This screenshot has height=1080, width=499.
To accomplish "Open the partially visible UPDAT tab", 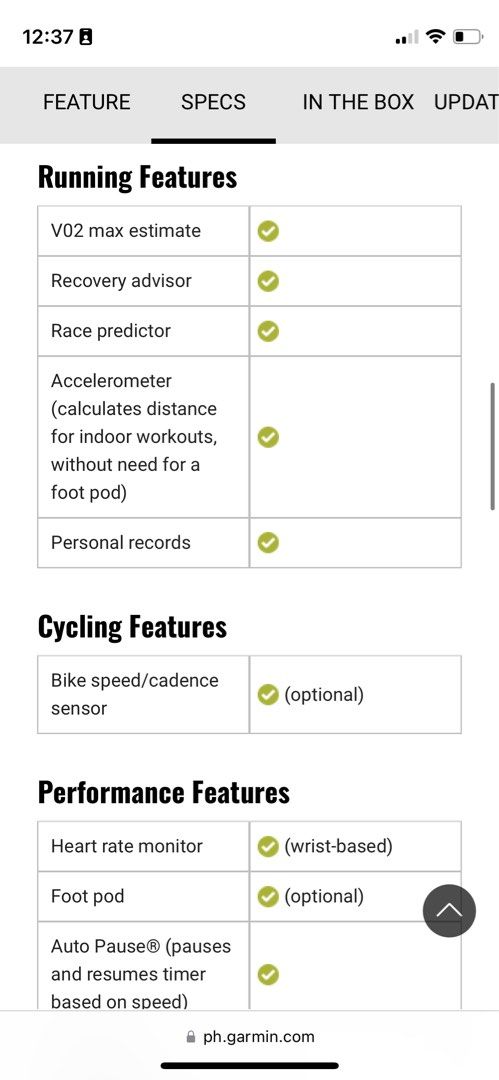I will [466, 103].
